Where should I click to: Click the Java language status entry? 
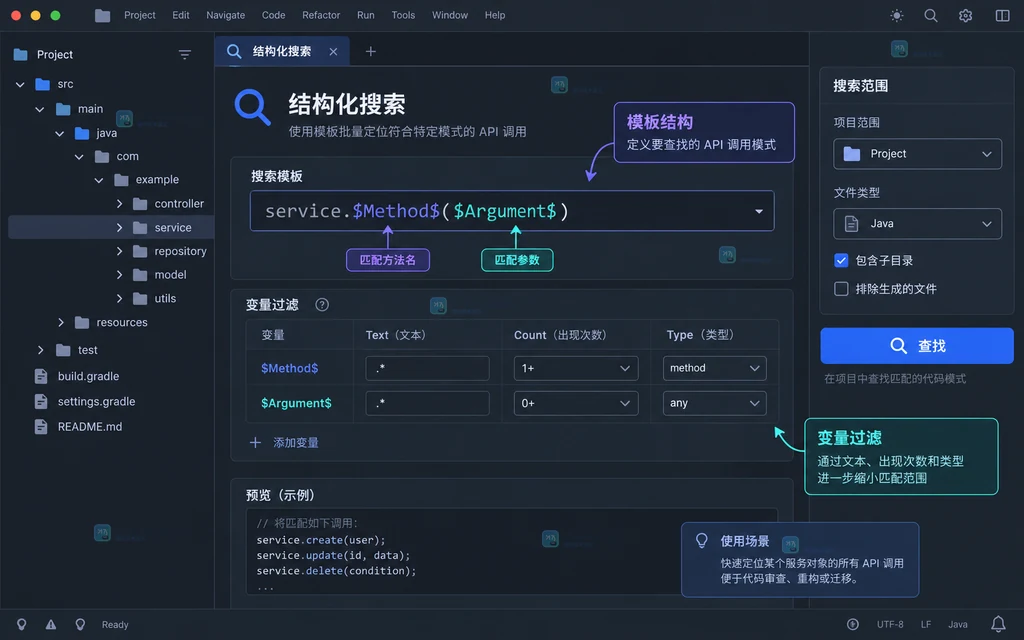(x=957, y=624)
